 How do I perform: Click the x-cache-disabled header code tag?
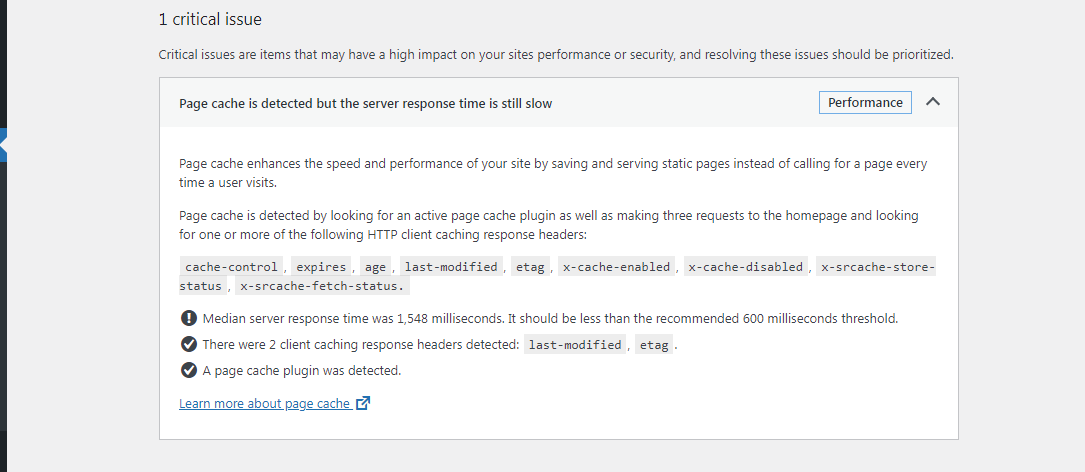tap(745, 267)
